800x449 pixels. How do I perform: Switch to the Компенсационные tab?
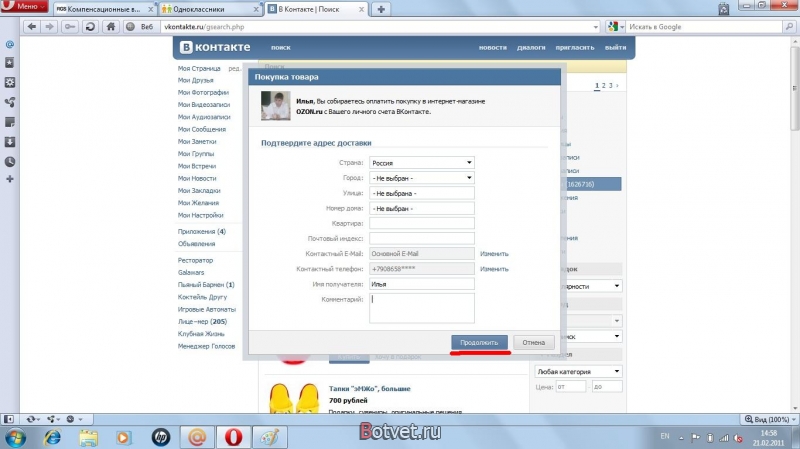coord(105,9)
